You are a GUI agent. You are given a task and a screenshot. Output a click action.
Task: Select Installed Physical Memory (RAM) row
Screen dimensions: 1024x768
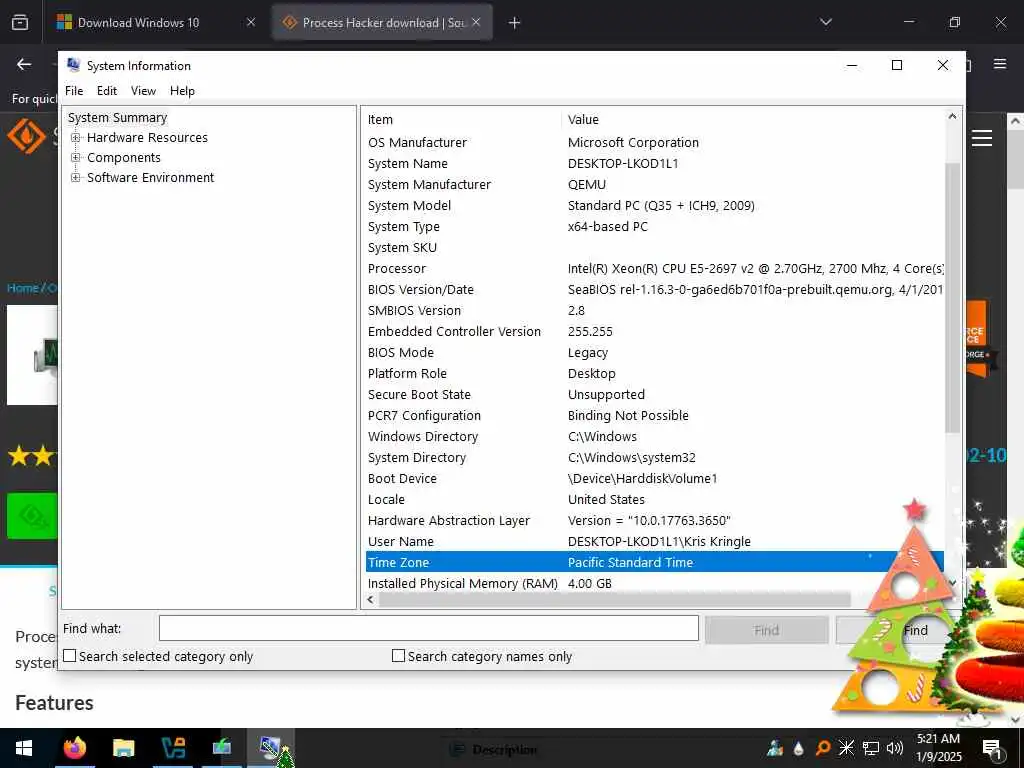[x=654, y=583]
